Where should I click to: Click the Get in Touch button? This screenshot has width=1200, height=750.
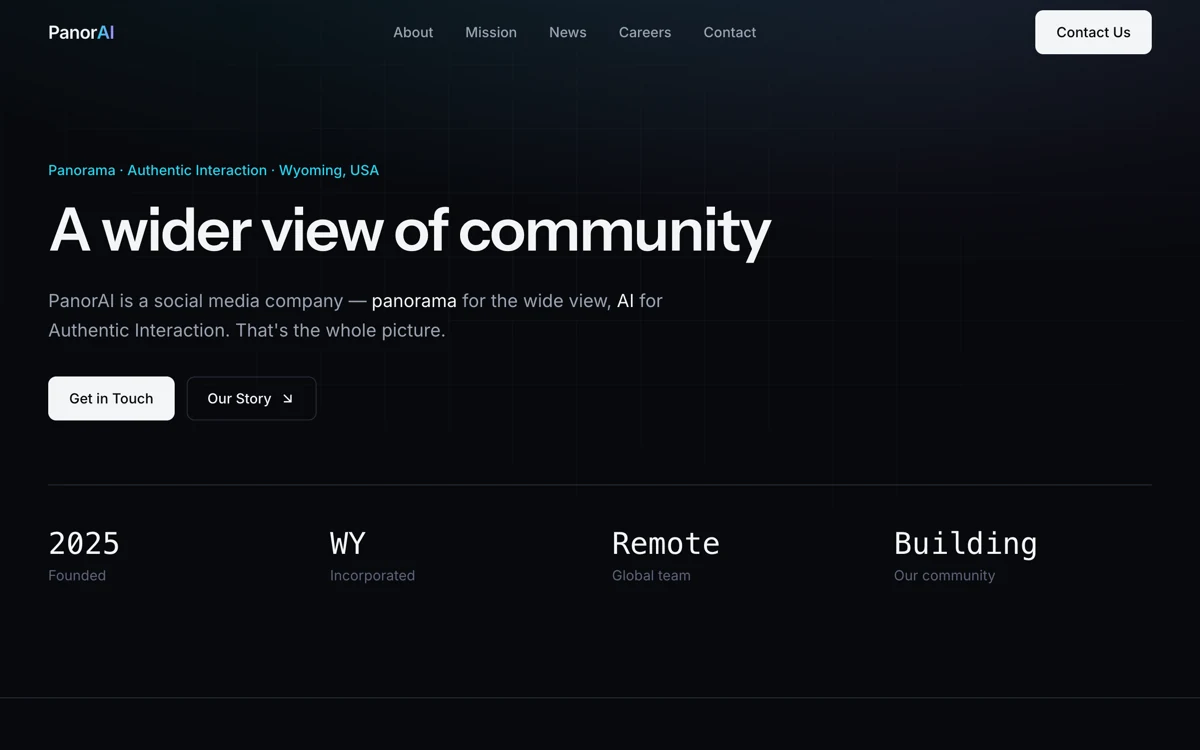111,398
